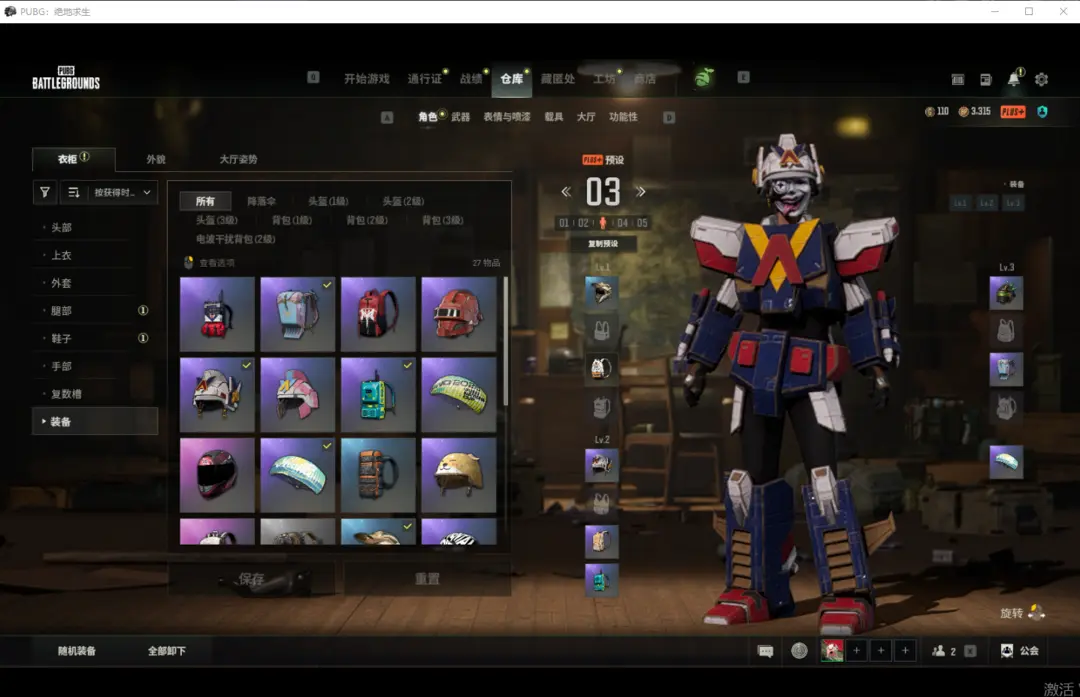The height and width of the screenshot is (697, 1080).
Task: Expand 头部 head category
Action: (x=95, y=227)
